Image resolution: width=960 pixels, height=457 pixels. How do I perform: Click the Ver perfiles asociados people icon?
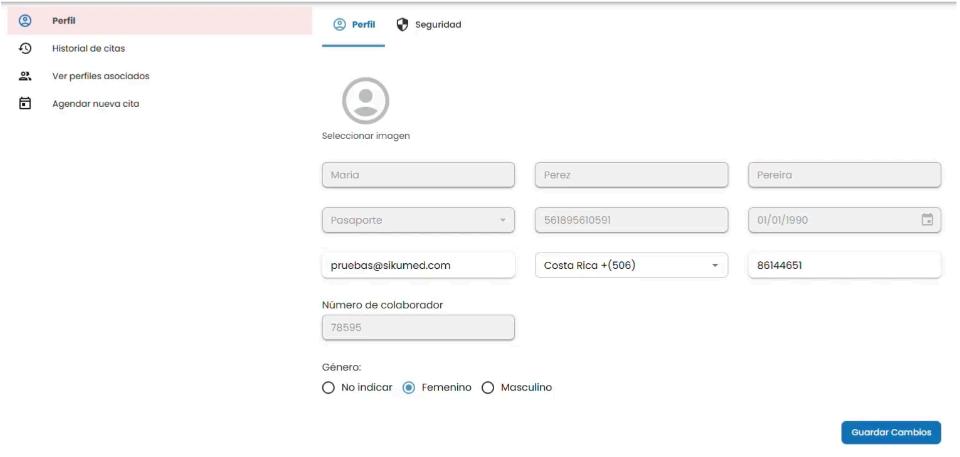pos(24,76)
